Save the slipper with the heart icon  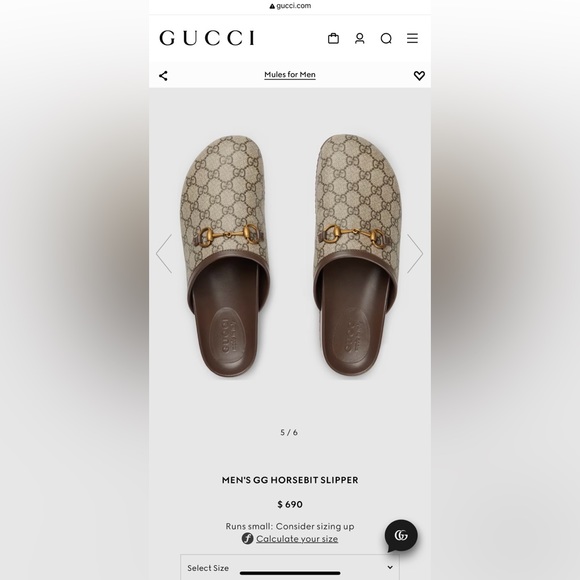(419, 75)
